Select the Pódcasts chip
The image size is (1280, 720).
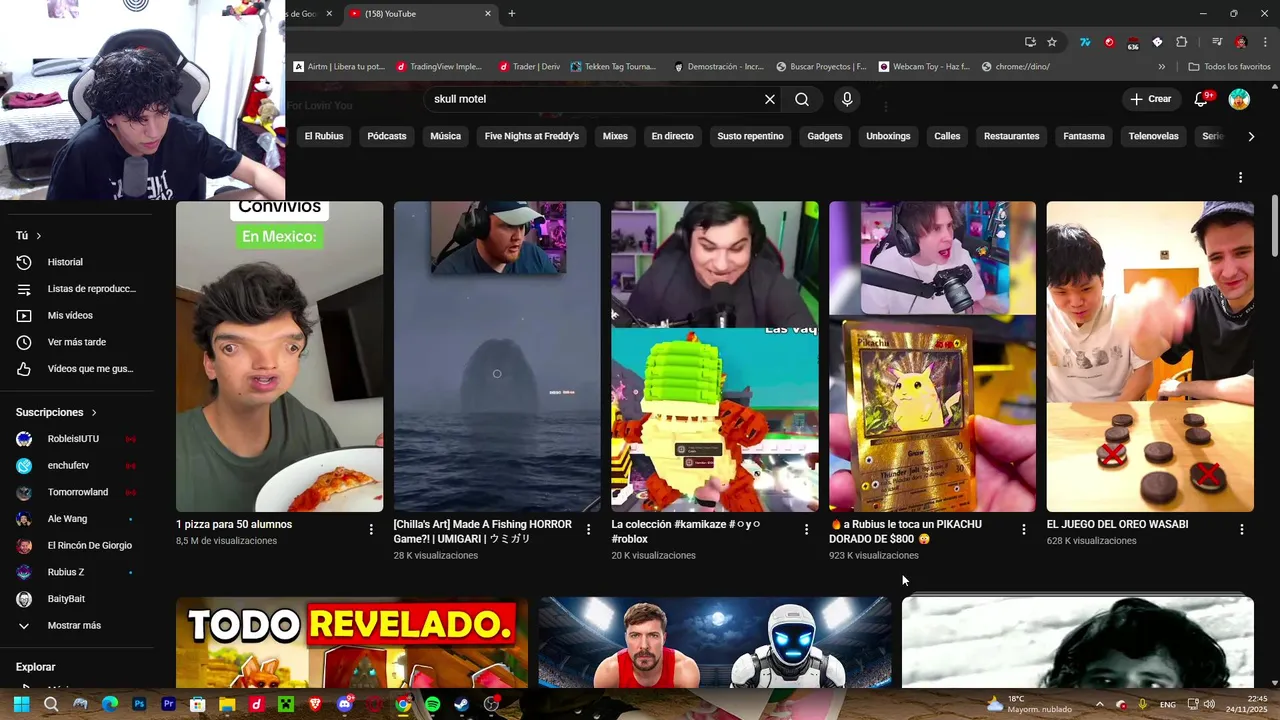click(387, 136)
